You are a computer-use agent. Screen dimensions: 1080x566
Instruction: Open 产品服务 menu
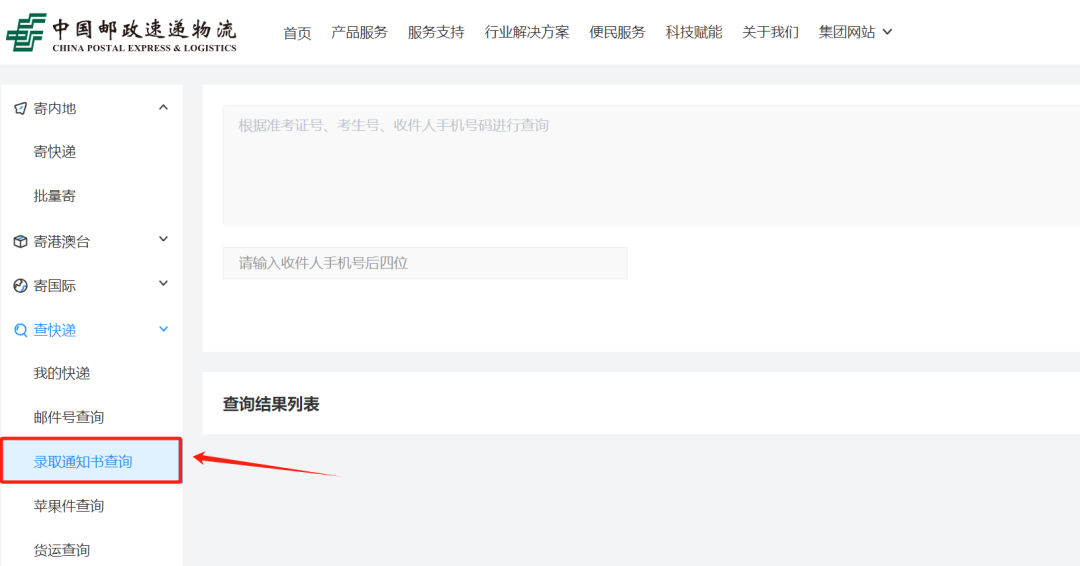pyautogui.click(x=360, y=32)
